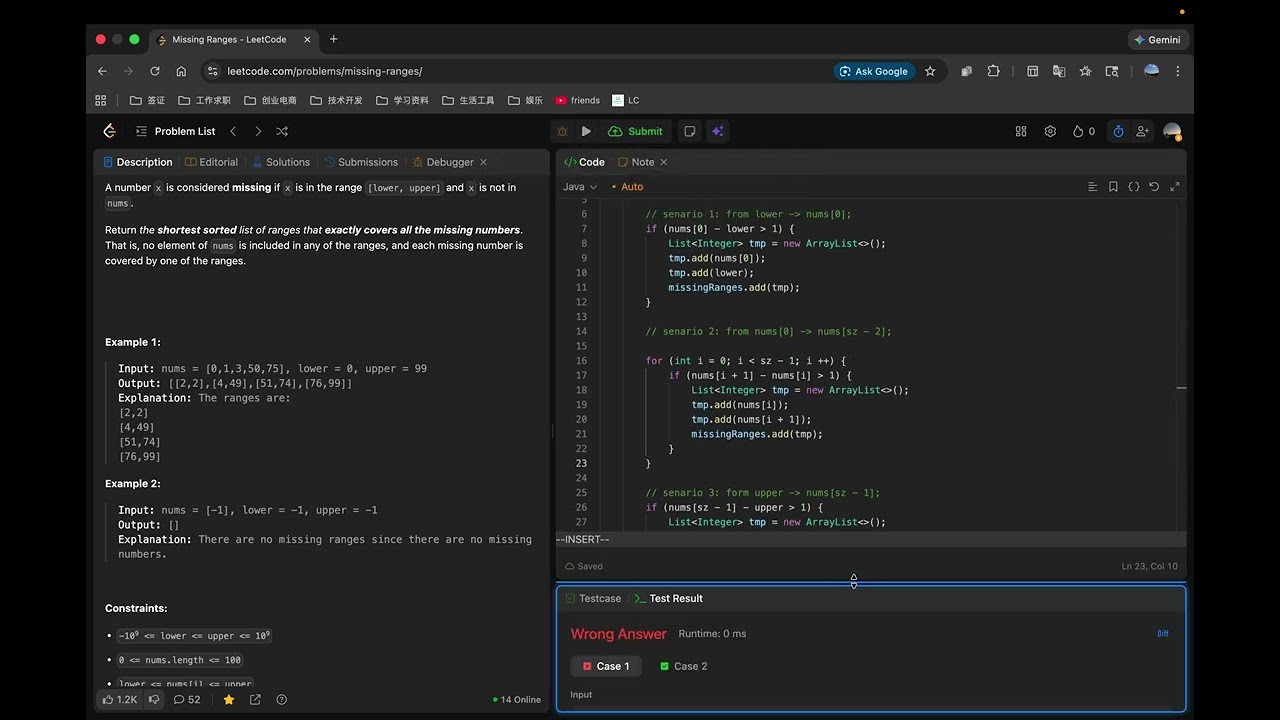Open the notes sticky icon

[690, 131]
